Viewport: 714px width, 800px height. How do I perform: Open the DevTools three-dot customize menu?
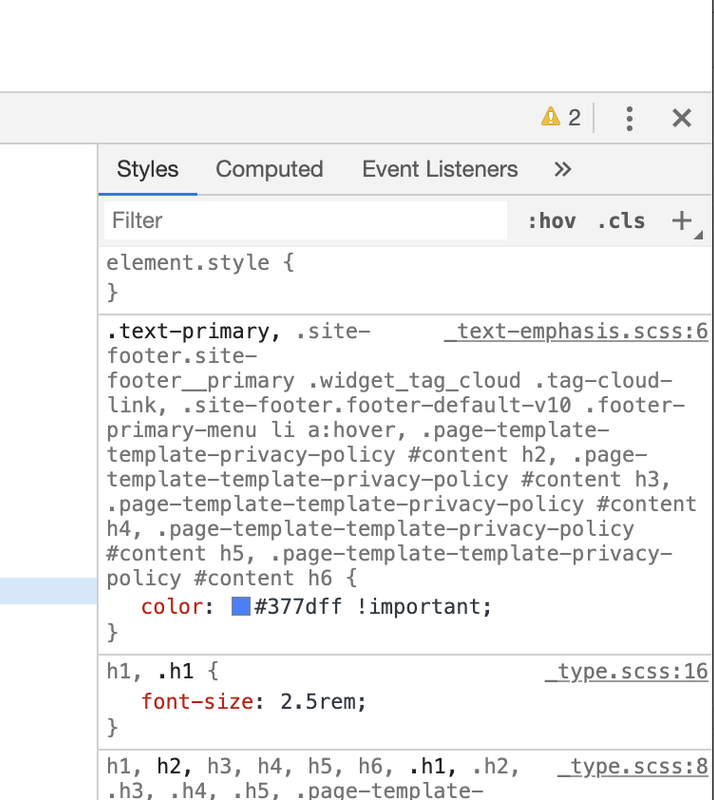pos(629,118)
